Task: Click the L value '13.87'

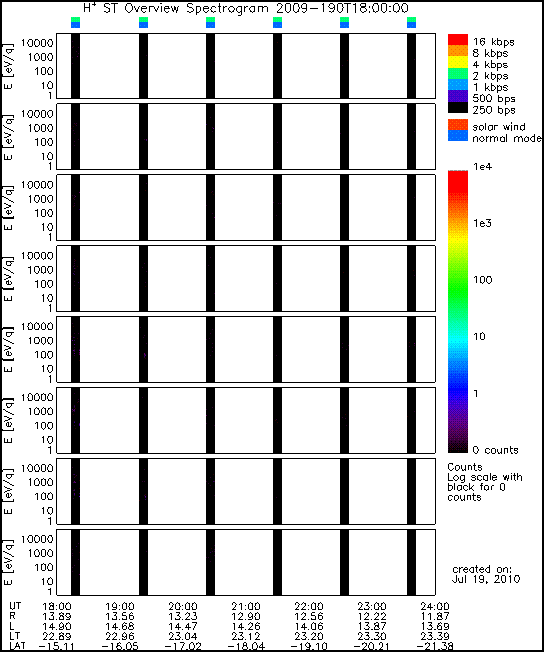Action: click(x=372, y=627)
